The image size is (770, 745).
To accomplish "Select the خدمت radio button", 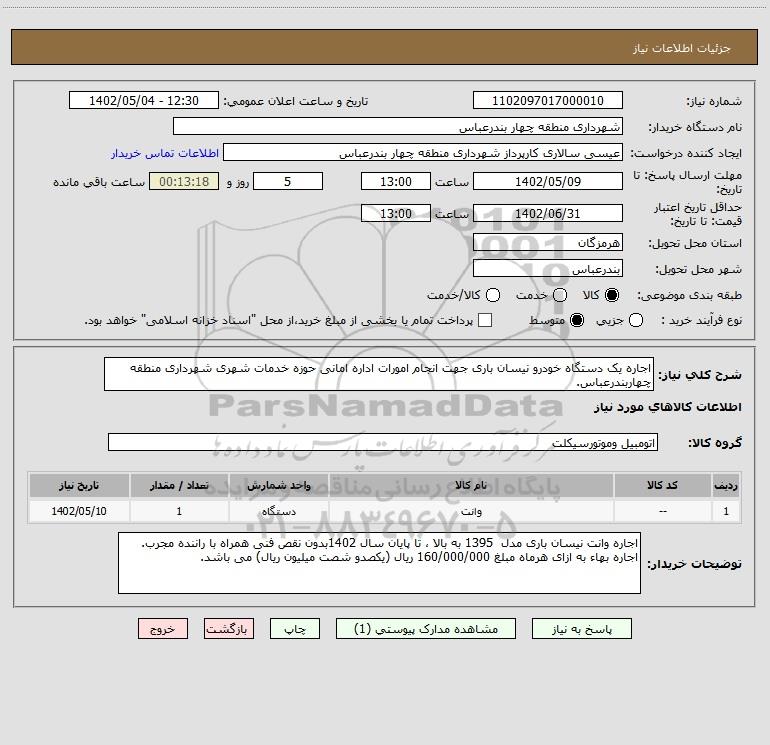I will [x=560, y=295].
